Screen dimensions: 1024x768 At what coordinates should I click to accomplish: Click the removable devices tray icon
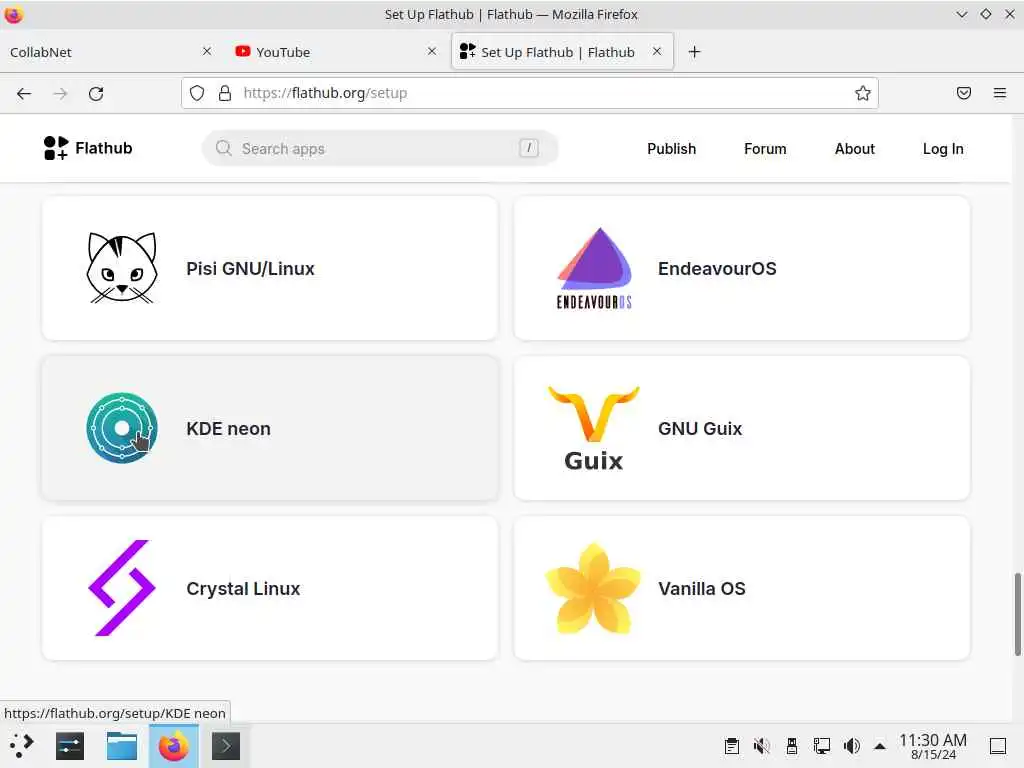(x=792, y=746)
